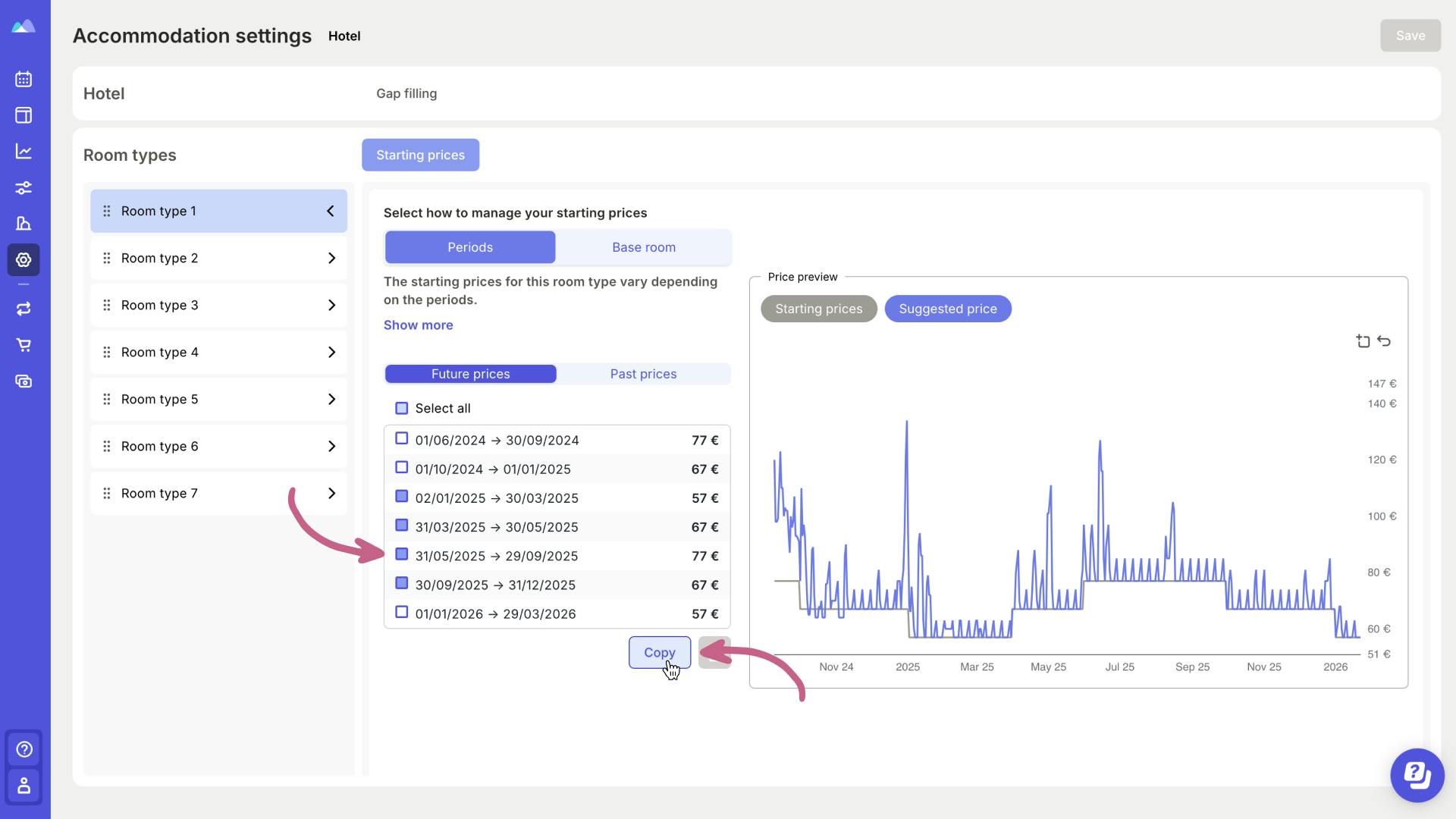This screenshot has height=819, width=1456.
Task: Switch to Past prices tab
Action: [x=643, y=373]
